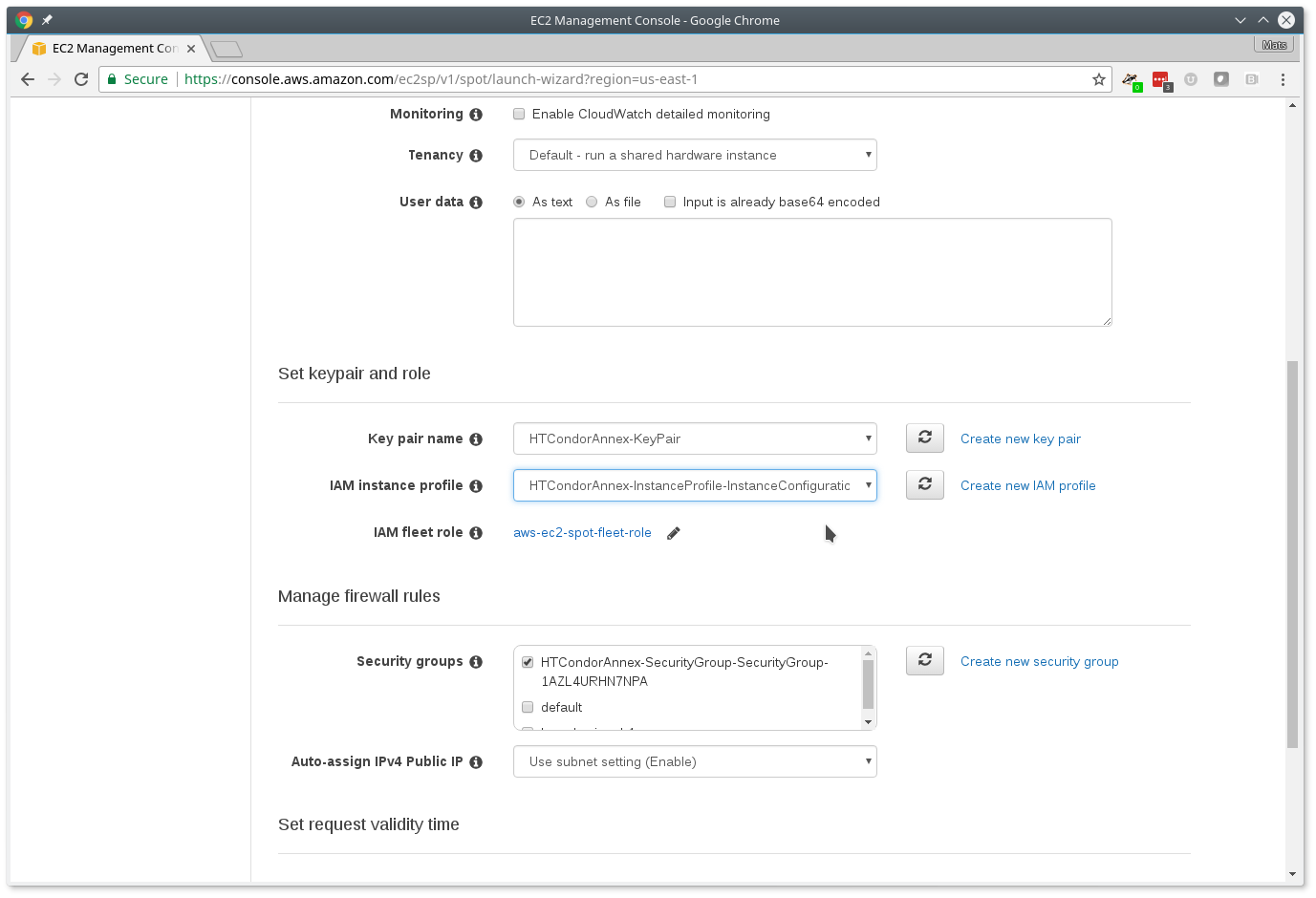
Task: Check the default security group checkbox
Action: coord(528,707)
